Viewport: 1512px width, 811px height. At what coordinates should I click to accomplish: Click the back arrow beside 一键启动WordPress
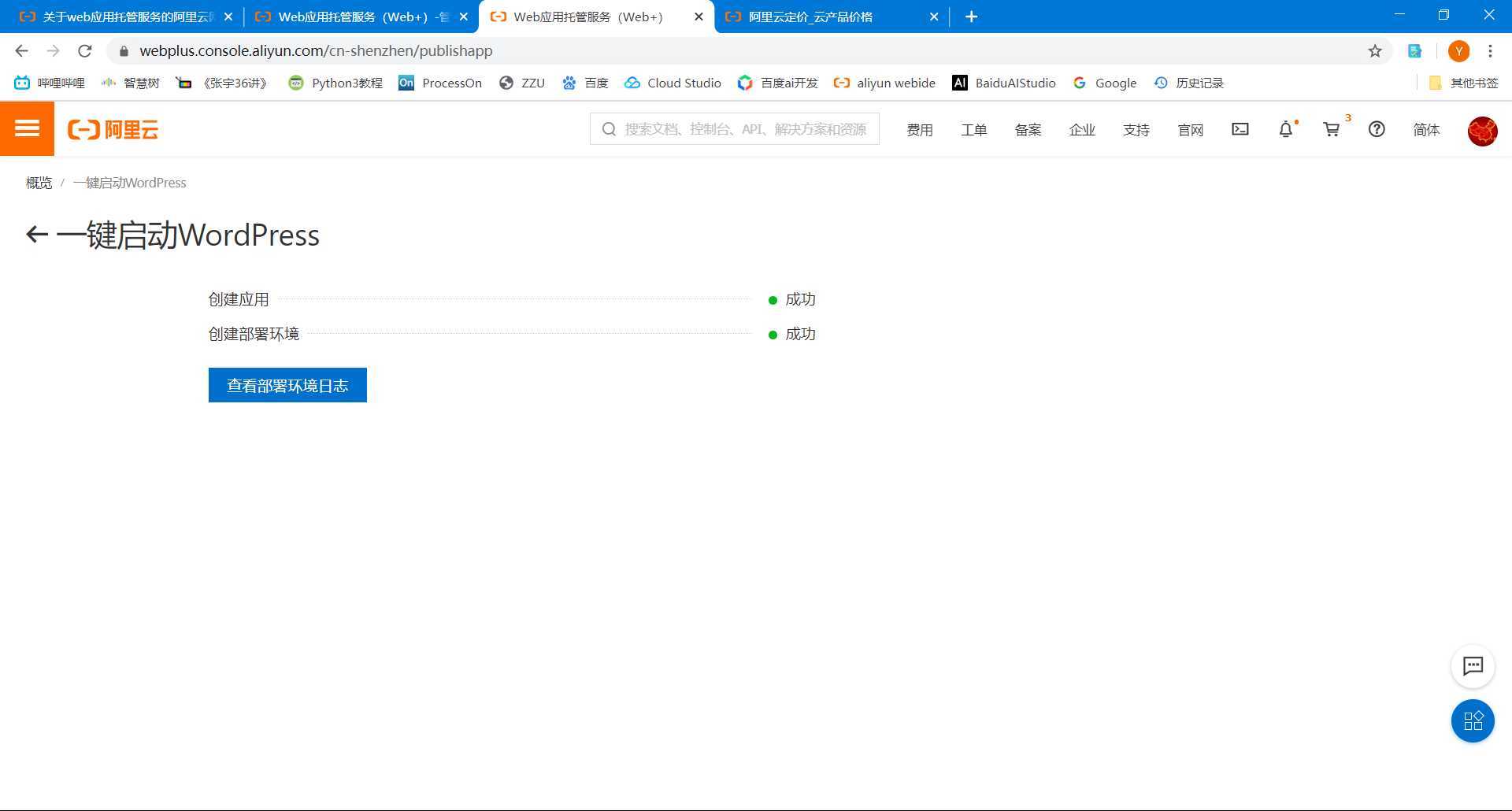click(x=37, y=235)
